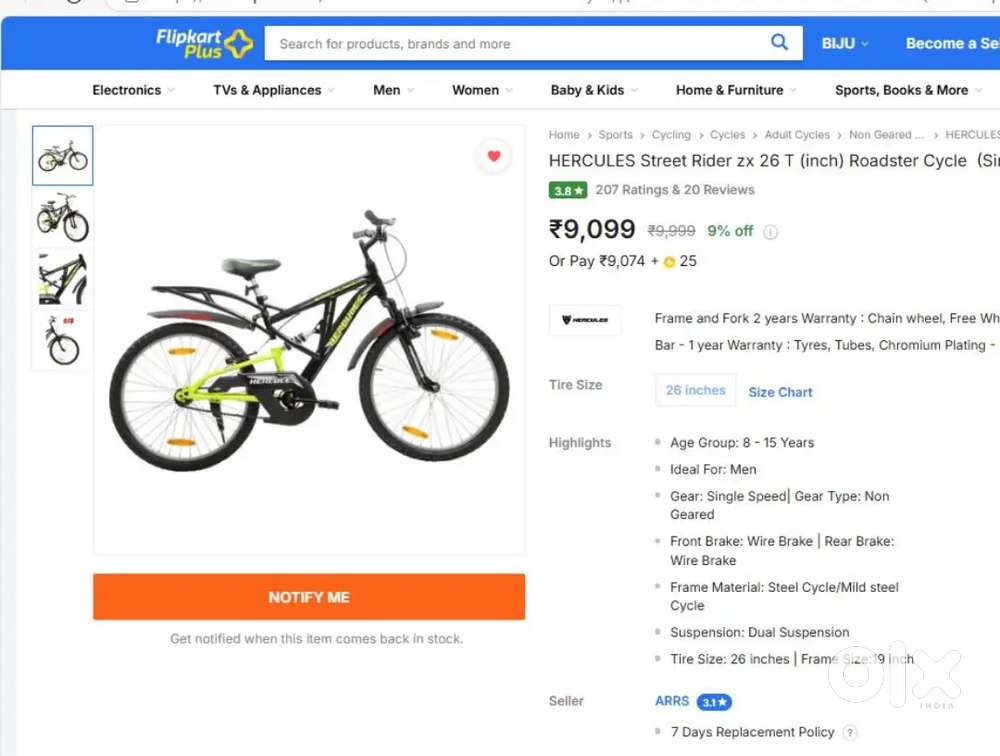This screenshot has width=1000, height=756.
Task: Expand the BIJU account dropdown
Action: click(845, 43)
